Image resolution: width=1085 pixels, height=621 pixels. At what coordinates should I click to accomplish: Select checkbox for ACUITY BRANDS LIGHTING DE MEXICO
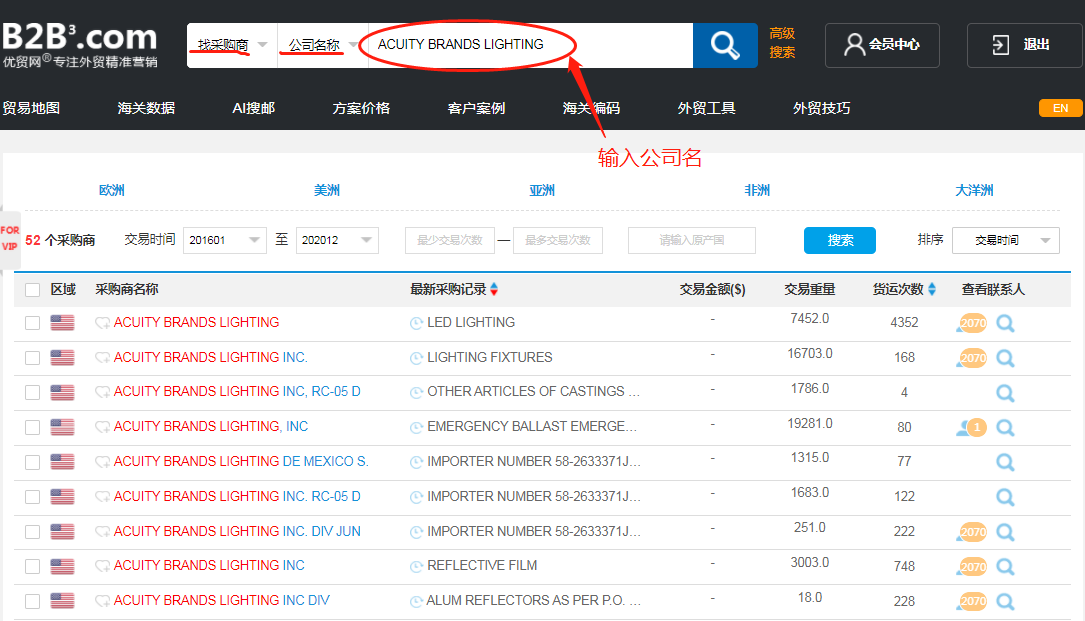click(x=33, y=462)
